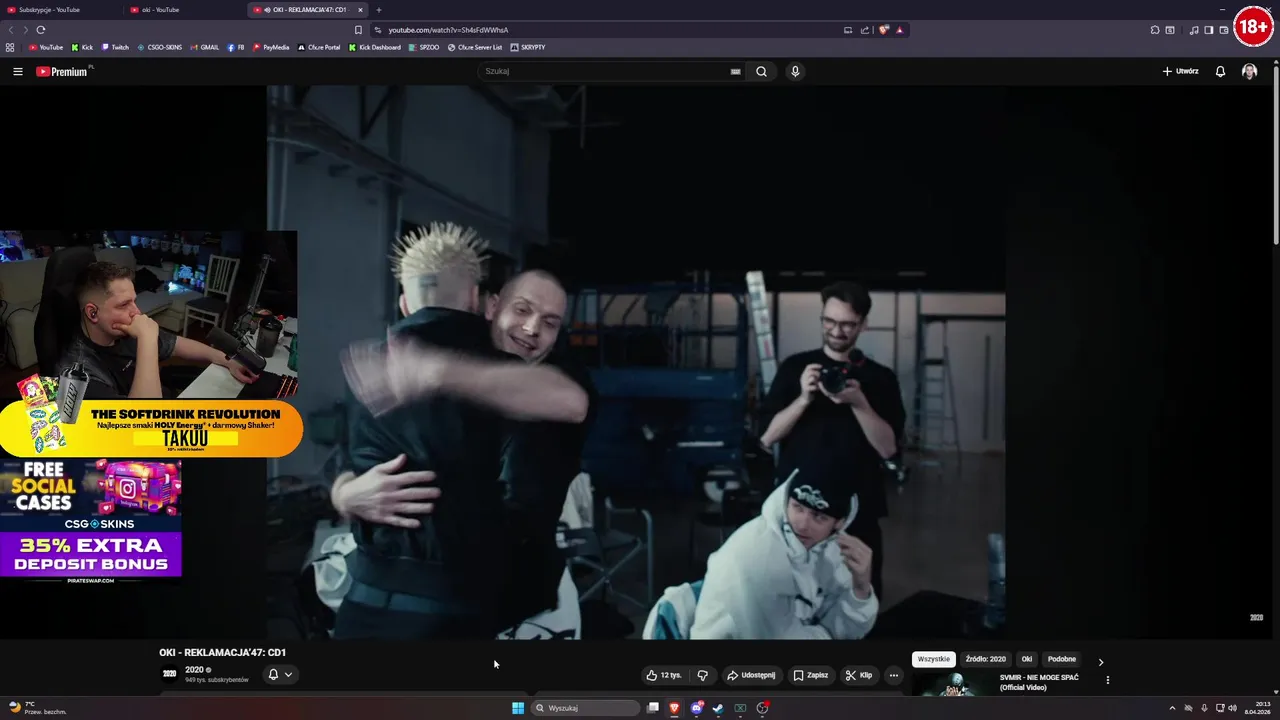Open CSGO-SKINS bookmark
Viewport: 1280px width, 720px height.
point(159,47)
